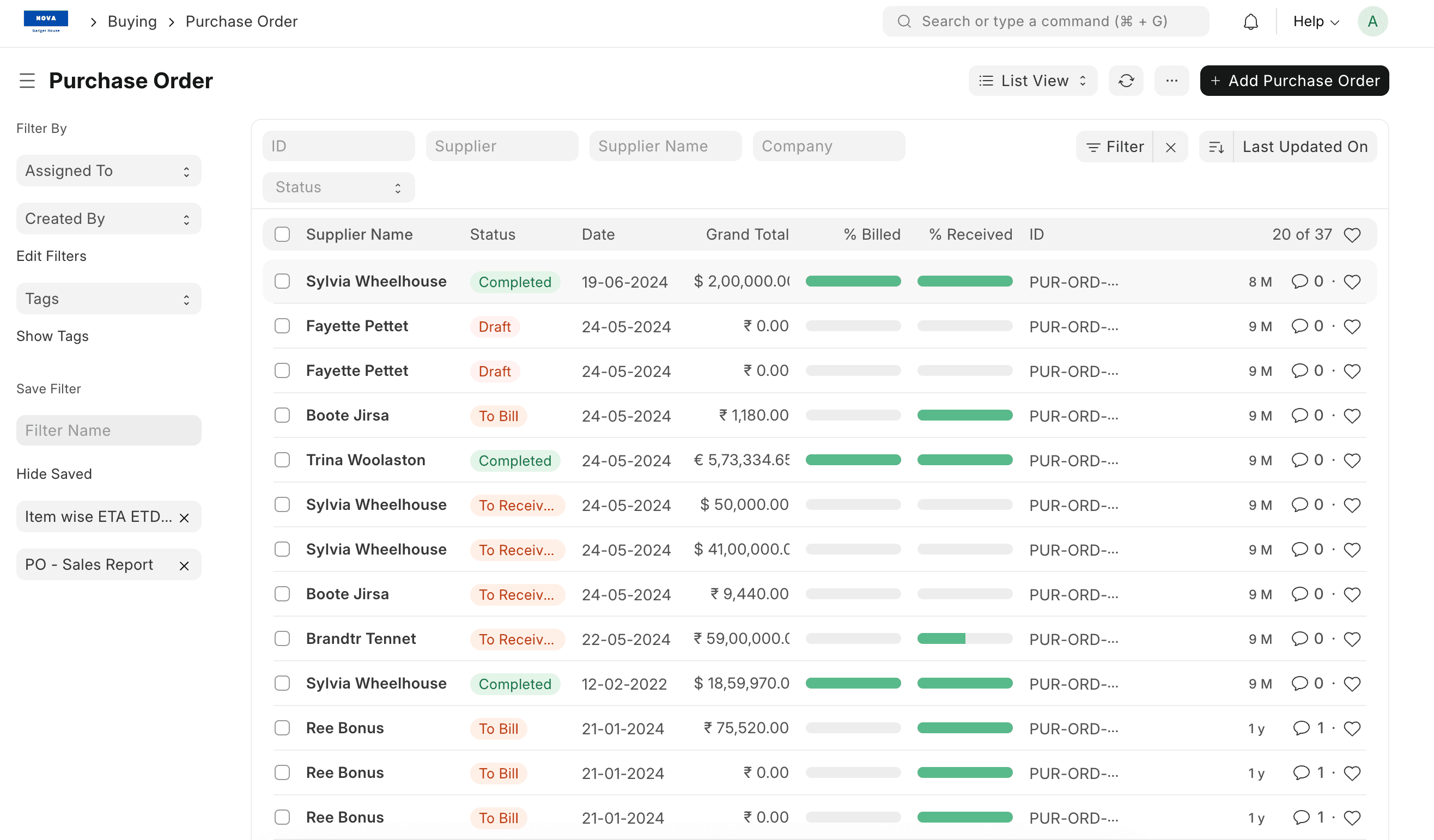Image resolution: width=1434 pixels, height=840 pixels.
Task: Check the Trina Woolaston row checkbox
Action: pyautogui.click(x=282, y=460)
